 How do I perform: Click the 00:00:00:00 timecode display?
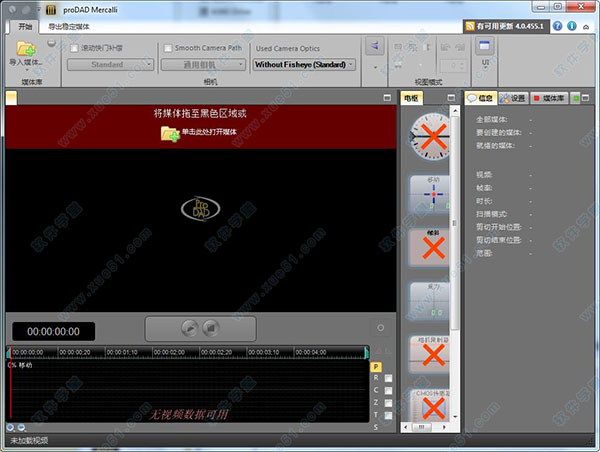pos(54,331)
